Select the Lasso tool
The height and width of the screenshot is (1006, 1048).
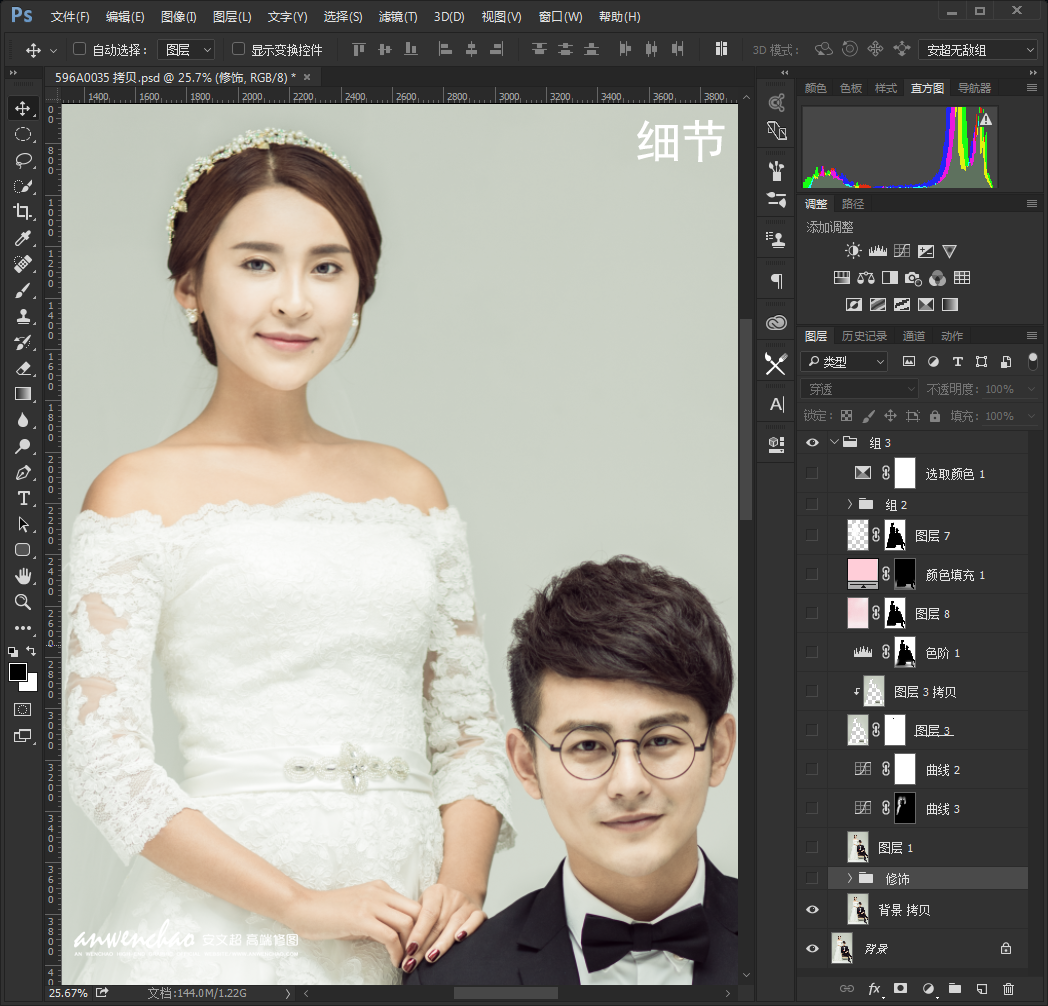(23, 160)
